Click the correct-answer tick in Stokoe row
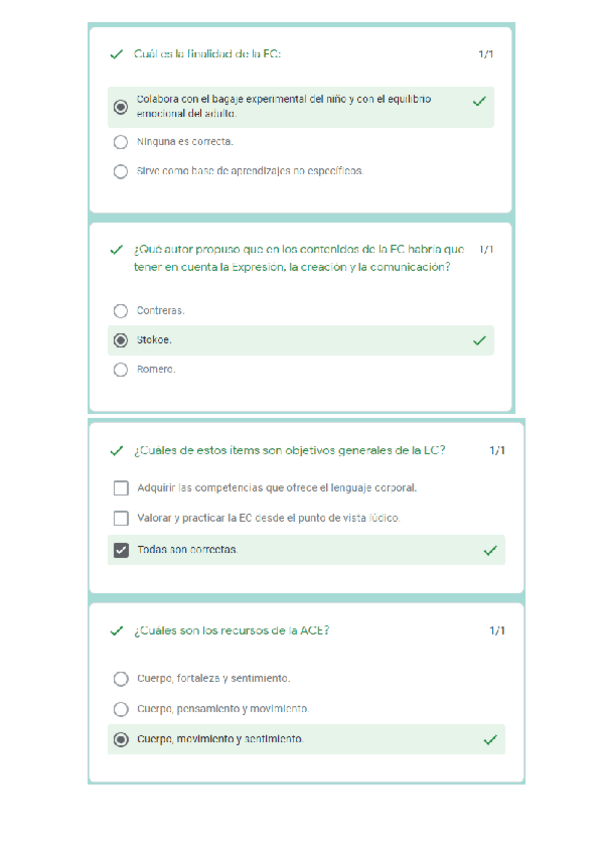Screen dimensions: 600x848 (480, 341)
